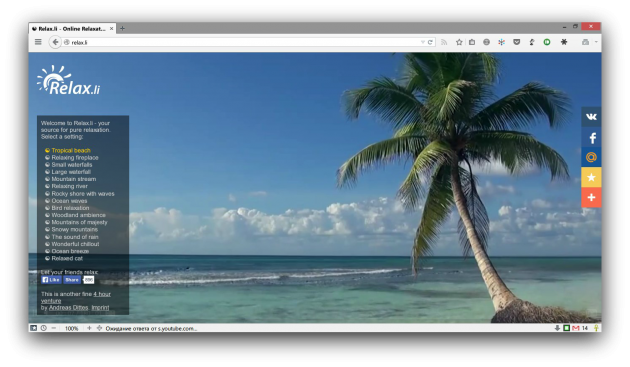This screenshot has height=367, width=630.
Task: Click the site identity globe icon
Action: click(67, 42)
